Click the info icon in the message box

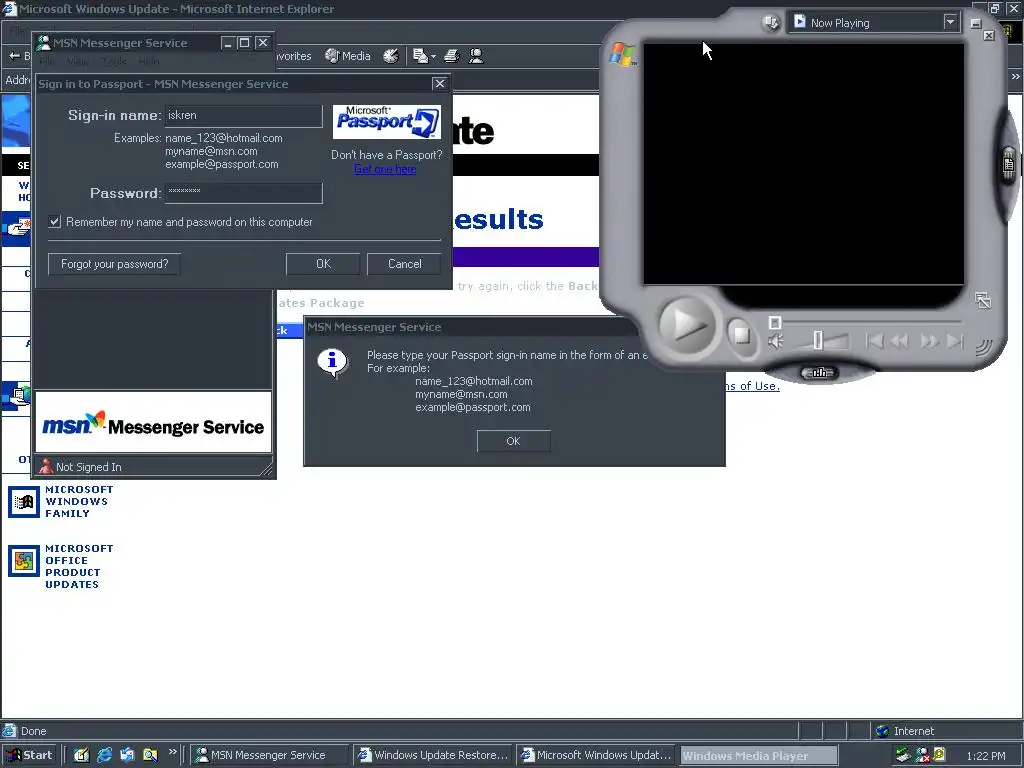click(x=332, y=362)
